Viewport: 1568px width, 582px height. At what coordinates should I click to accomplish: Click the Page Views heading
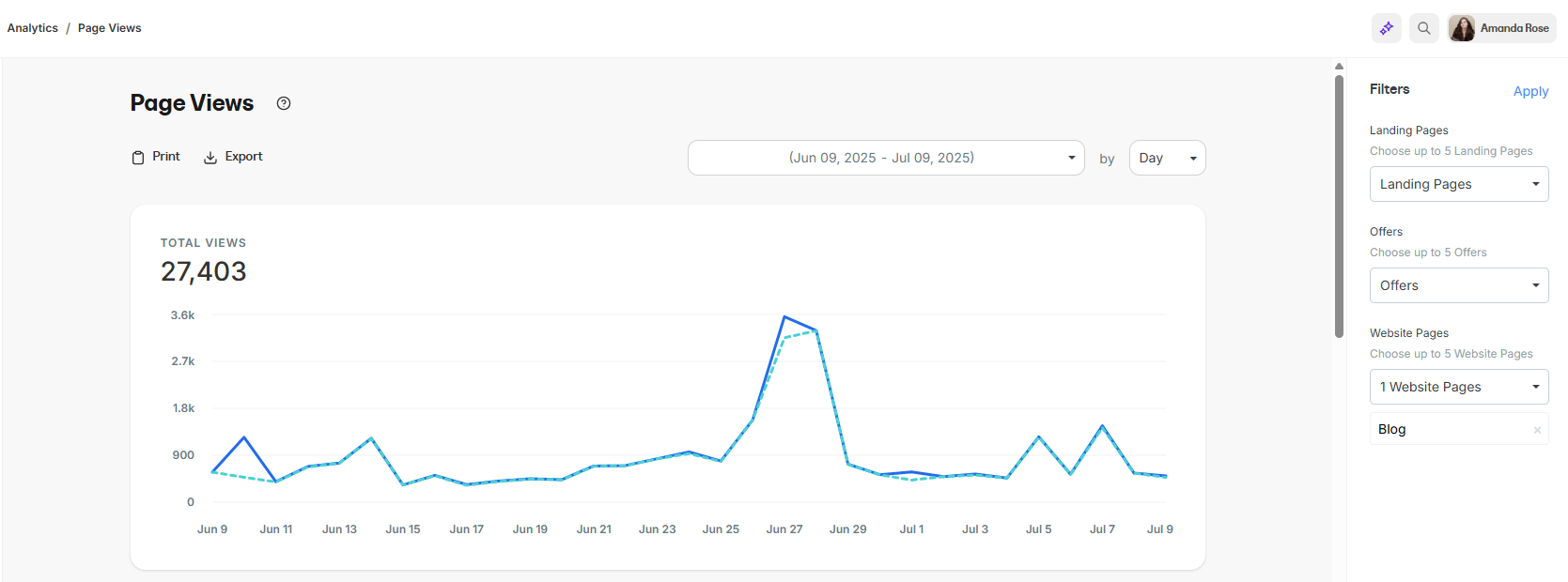[192, 103]
